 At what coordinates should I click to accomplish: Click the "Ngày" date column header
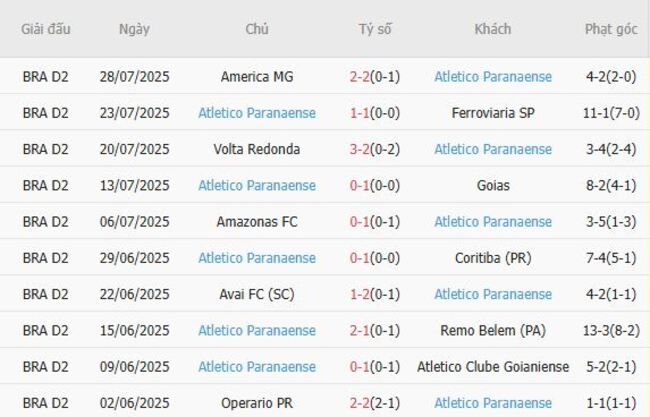tap(134, 29)
